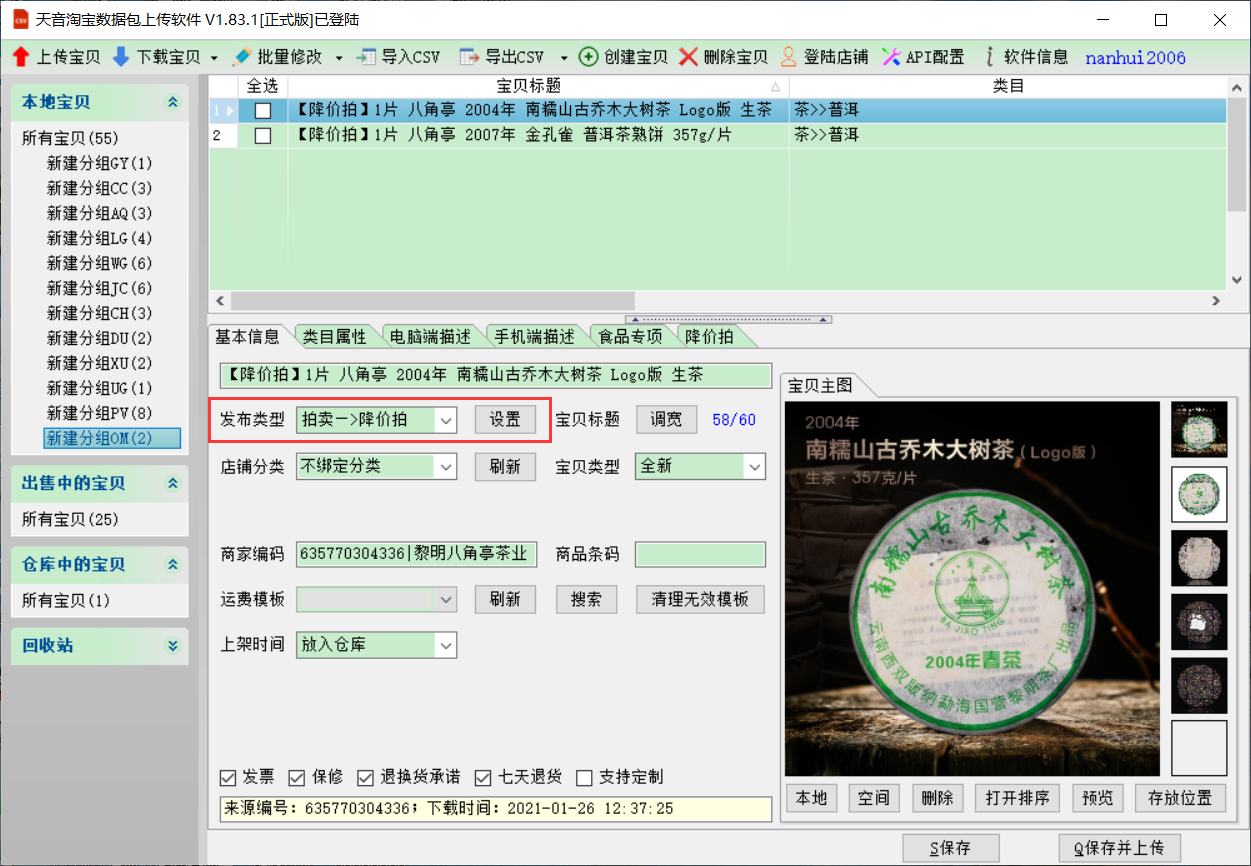Click the red X delete item icon (删除宝贝)

coord(688,57)
